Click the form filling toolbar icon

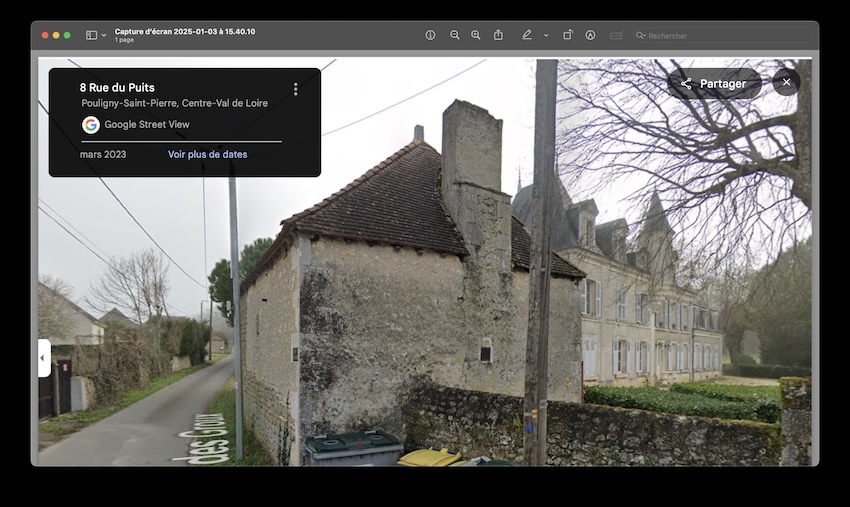(x=616, y=35)
